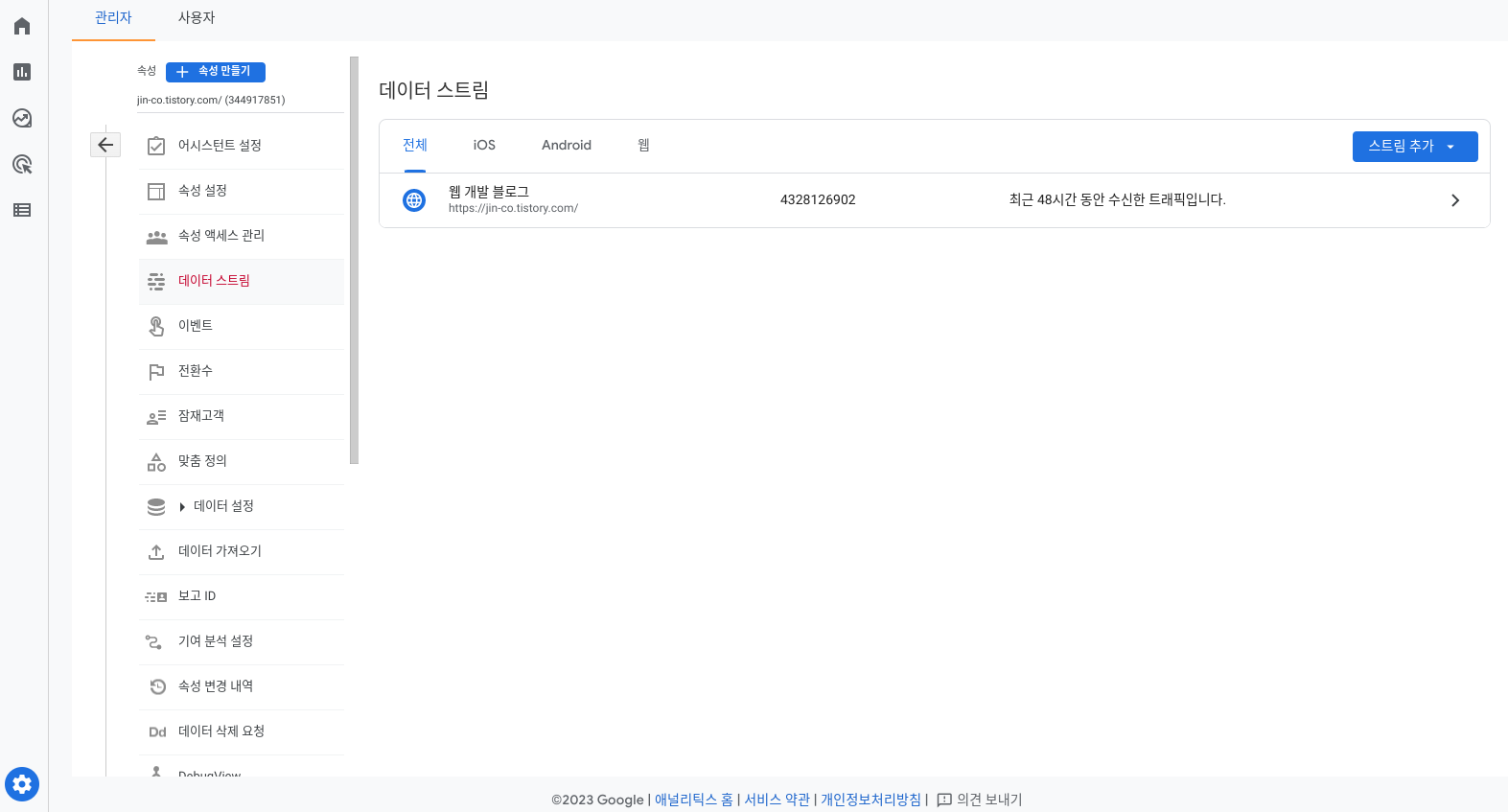Open 애널리틱스 홈 footer link
1508x812 pixels.
tap(694, 800)
